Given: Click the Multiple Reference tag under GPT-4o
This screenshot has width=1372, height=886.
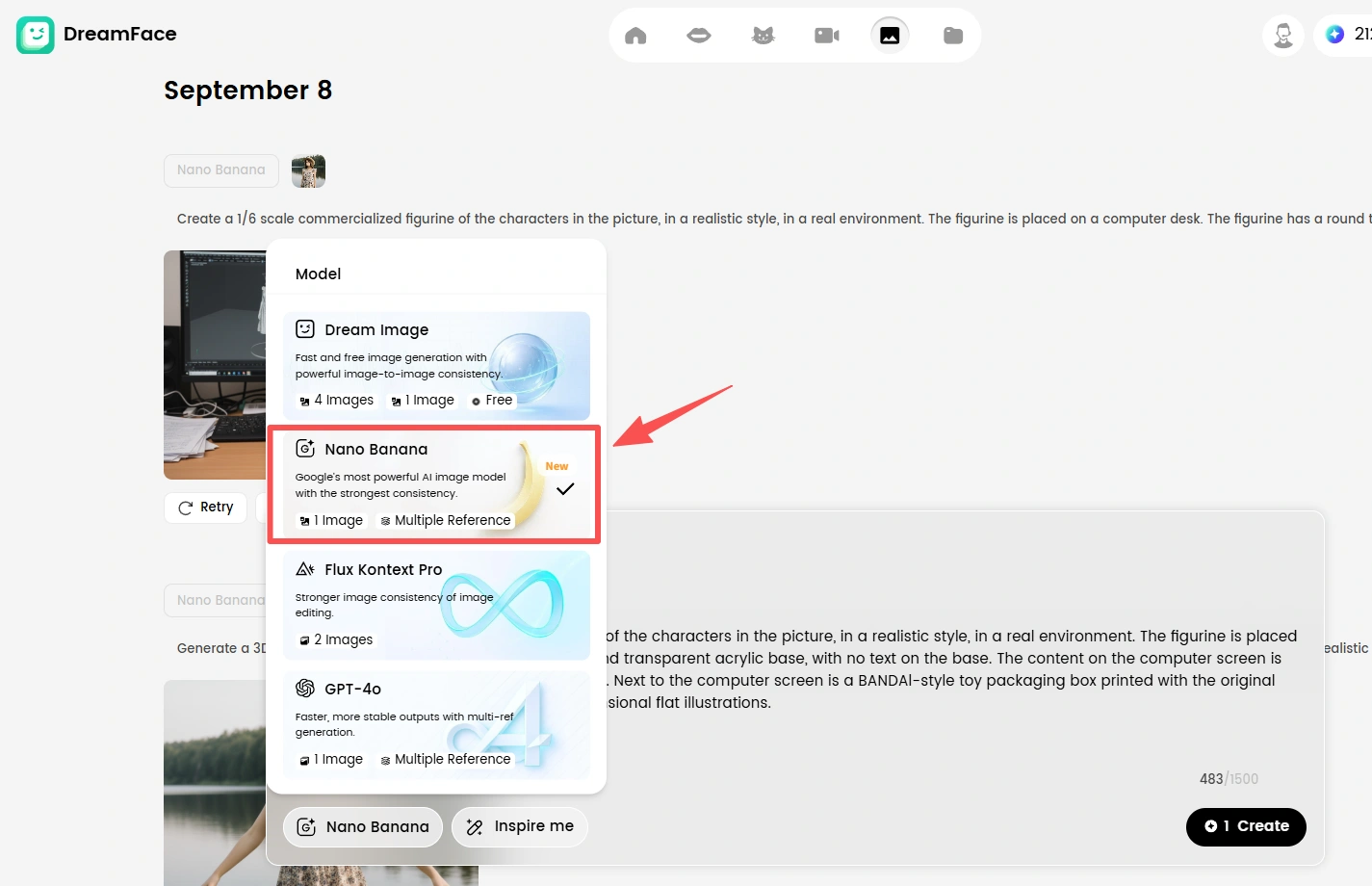Looking at the screenshot, I should tap(445, 759).
